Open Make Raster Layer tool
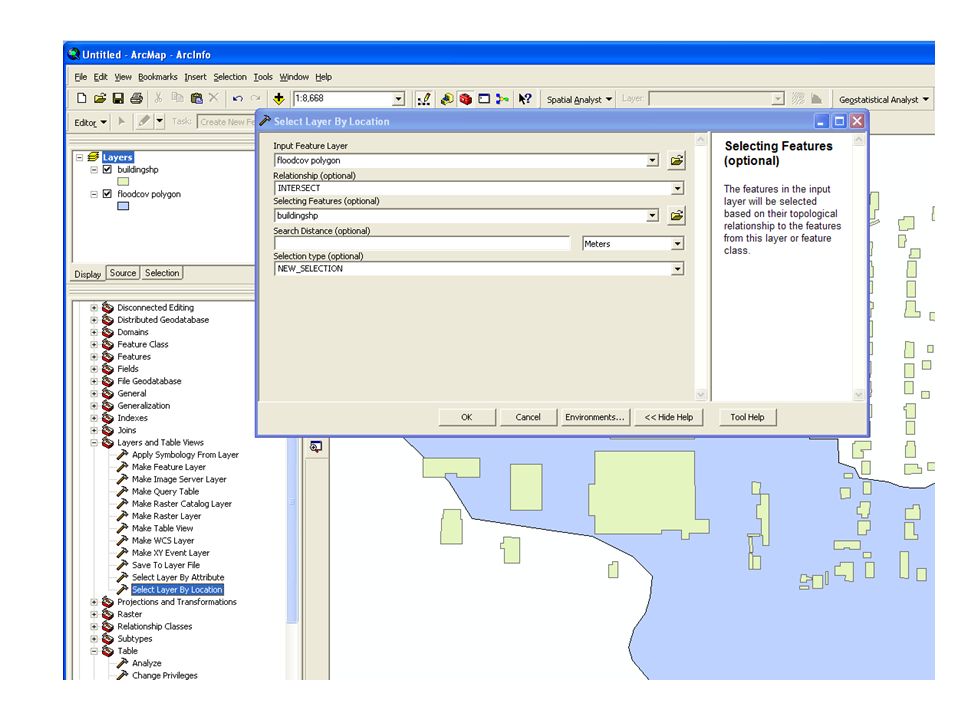 pyautogui.click(x=166, y=516)
